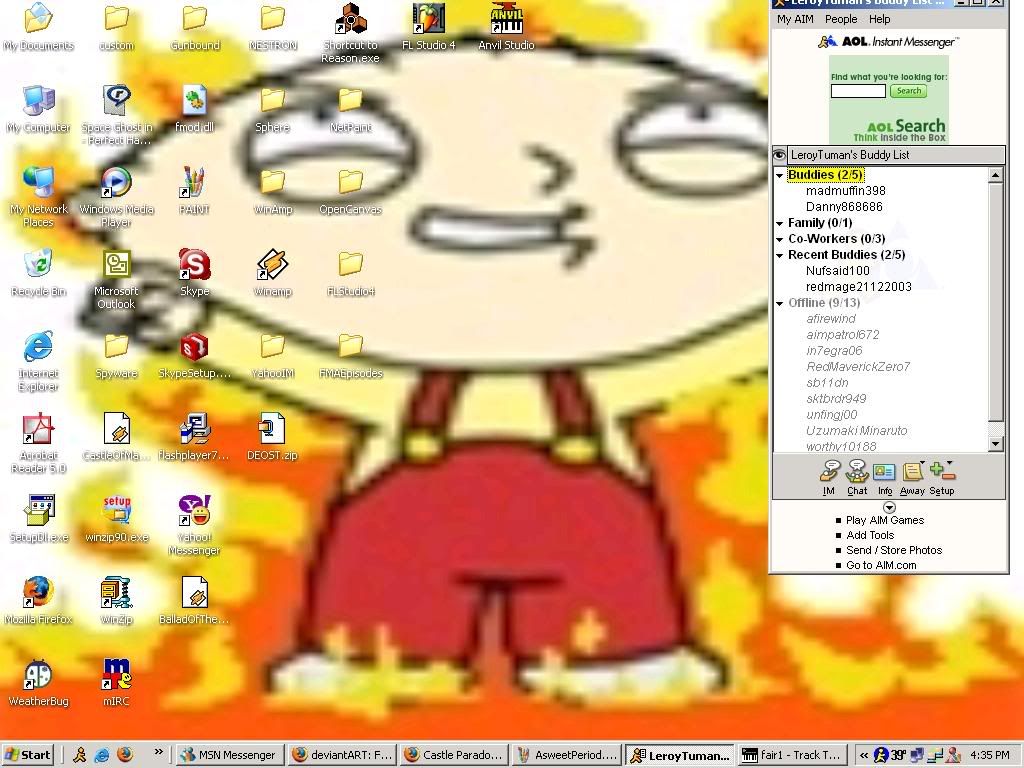
Task: Switch to the deviantART Firefox taskbar button
Action: (x=342, y=755)
